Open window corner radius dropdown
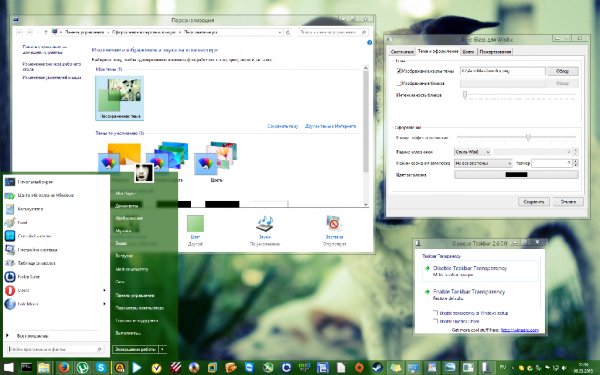The width and height of the screenshot is (600, 375). 472,152
